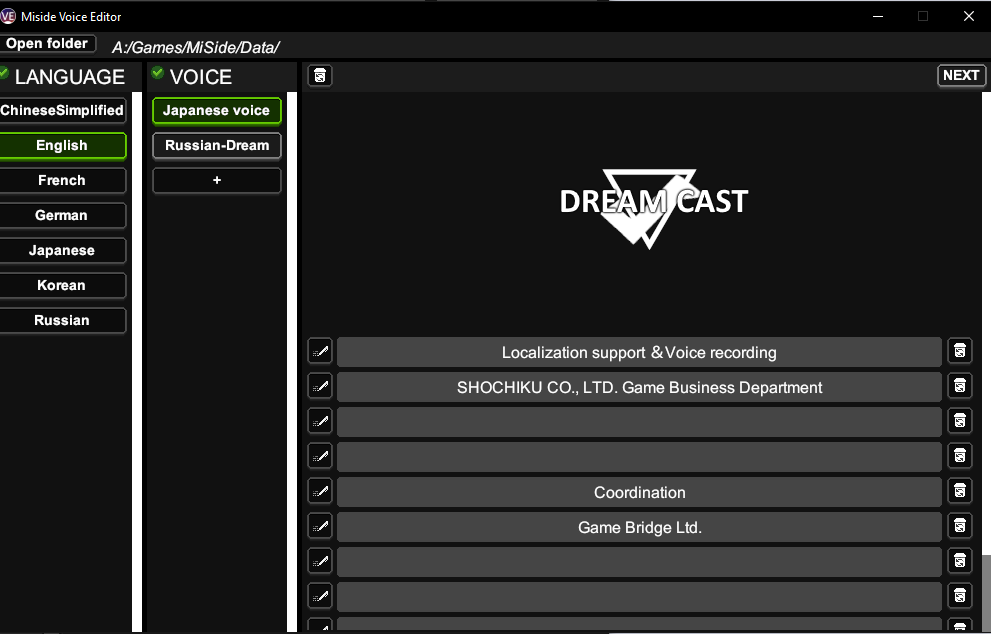Click the empty text field directly below SHOCHIKU
This screenshot has width=991, height=634.
(x=639, y=422)
